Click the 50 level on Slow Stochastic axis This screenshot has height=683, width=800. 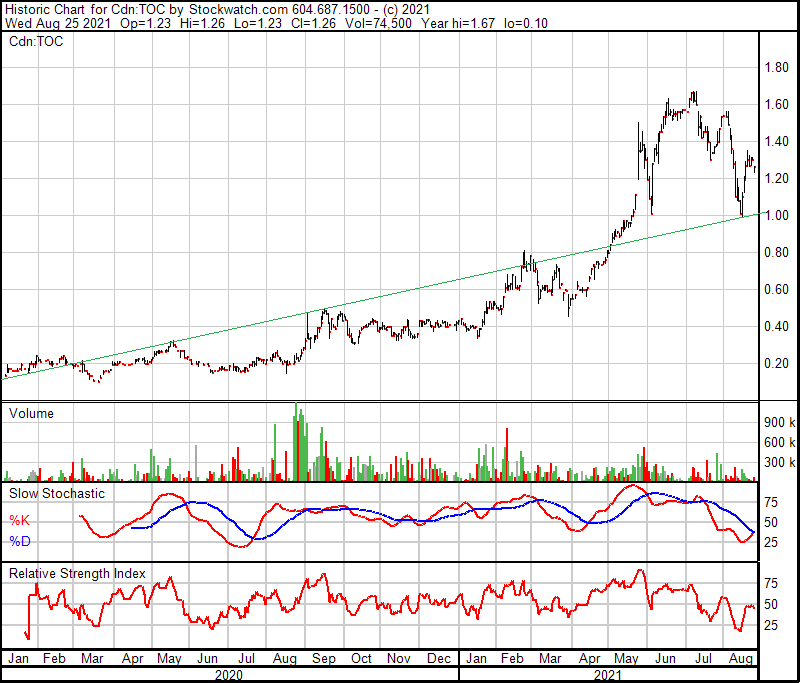click(771, 522)
